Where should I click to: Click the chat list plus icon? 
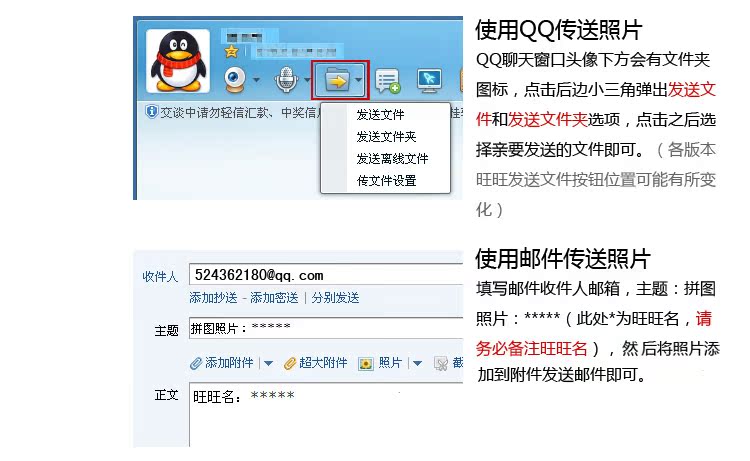pos(387,81)
